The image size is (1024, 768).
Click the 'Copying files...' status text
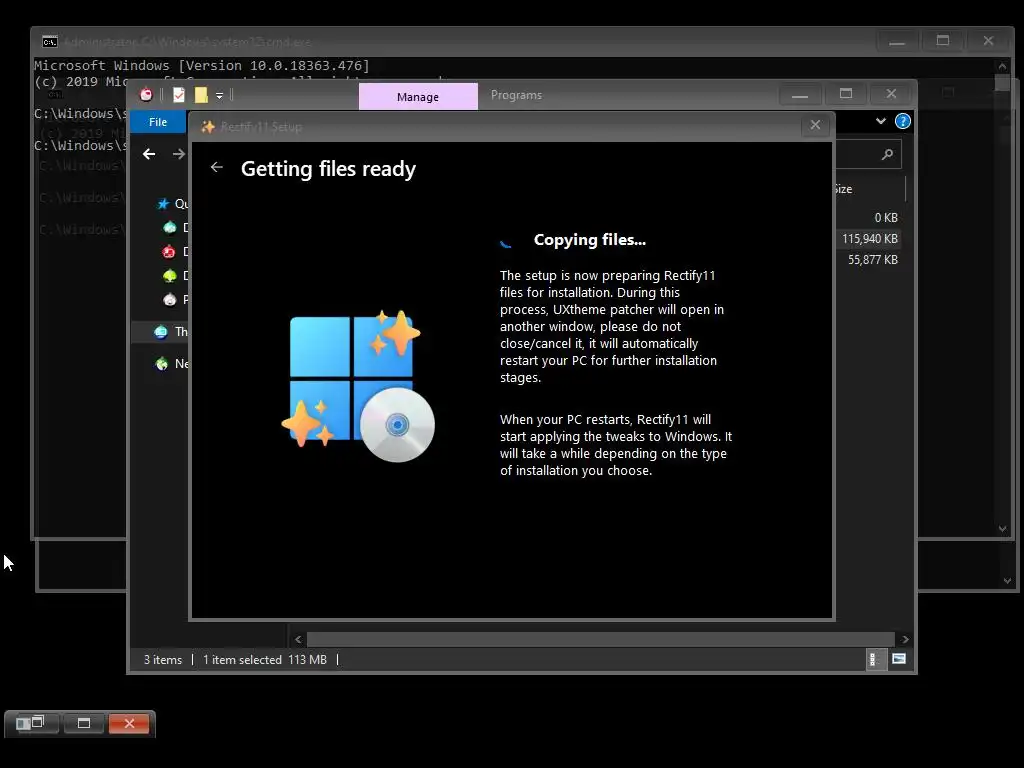tap(590, 240)
